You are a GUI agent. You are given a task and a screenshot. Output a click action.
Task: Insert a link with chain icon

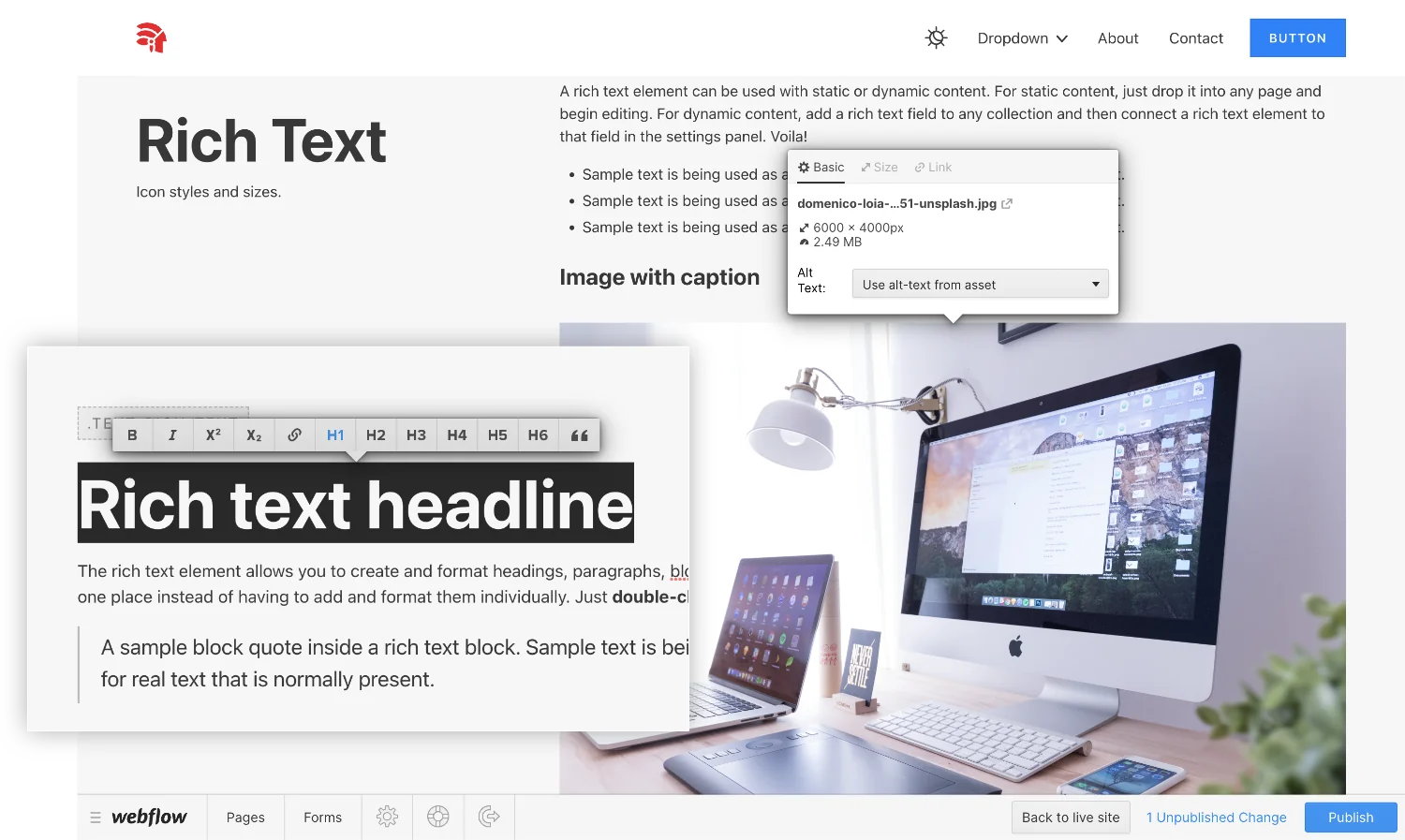pos(294,435)
